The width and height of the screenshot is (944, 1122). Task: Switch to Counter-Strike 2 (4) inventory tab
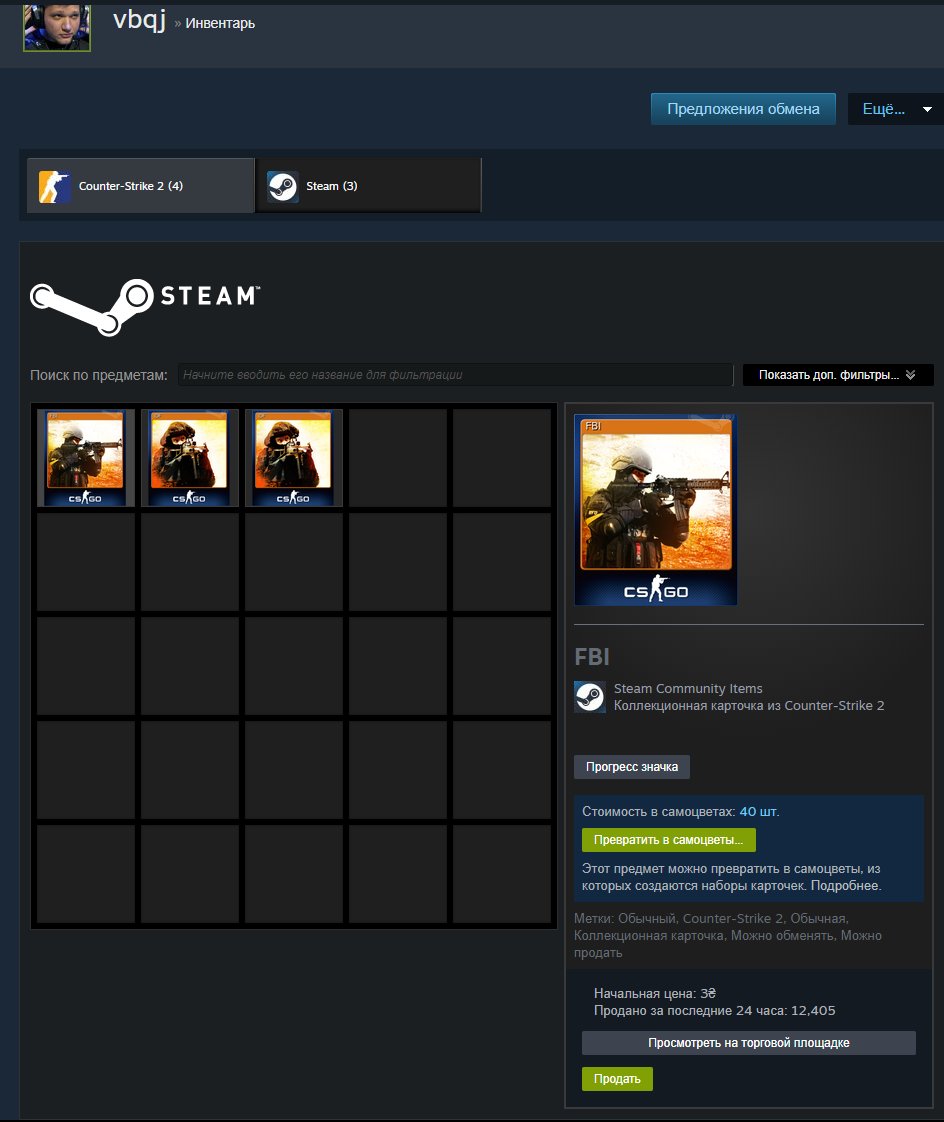[x=140, y=186]
